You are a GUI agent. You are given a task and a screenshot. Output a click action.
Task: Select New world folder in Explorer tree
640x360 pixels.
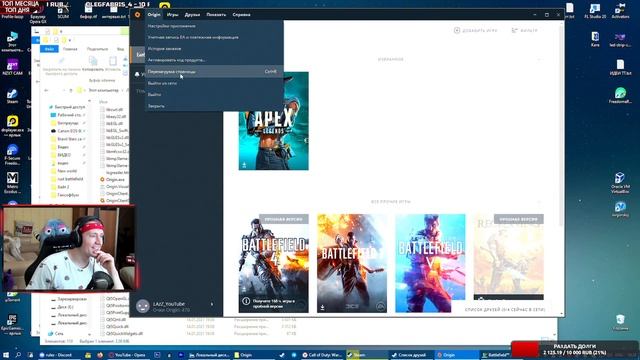[64, 171]
